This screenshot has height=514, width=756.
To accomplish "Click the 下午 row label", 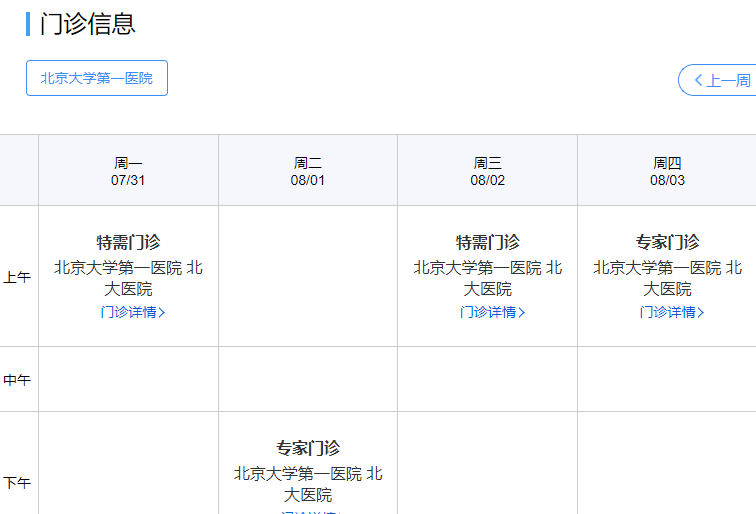I will click(17, 483).
